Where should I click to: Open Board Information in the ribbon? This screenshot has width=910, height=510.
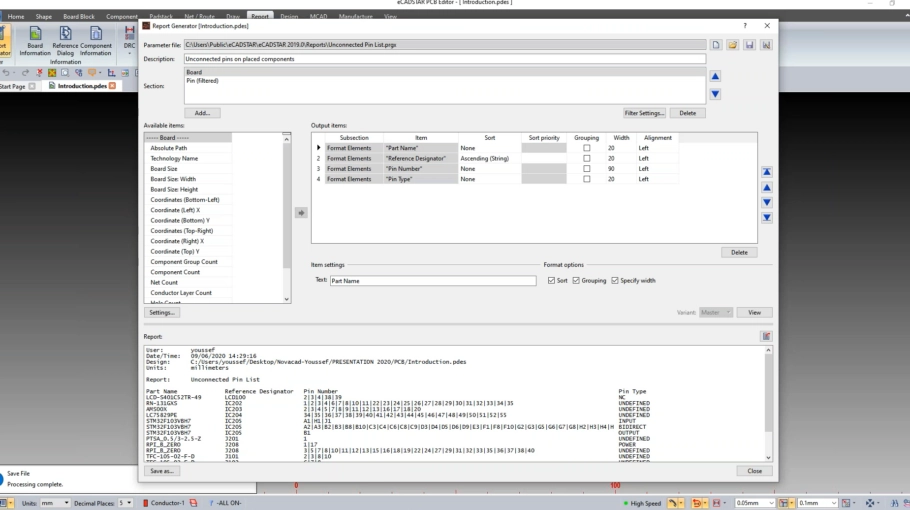35,41
